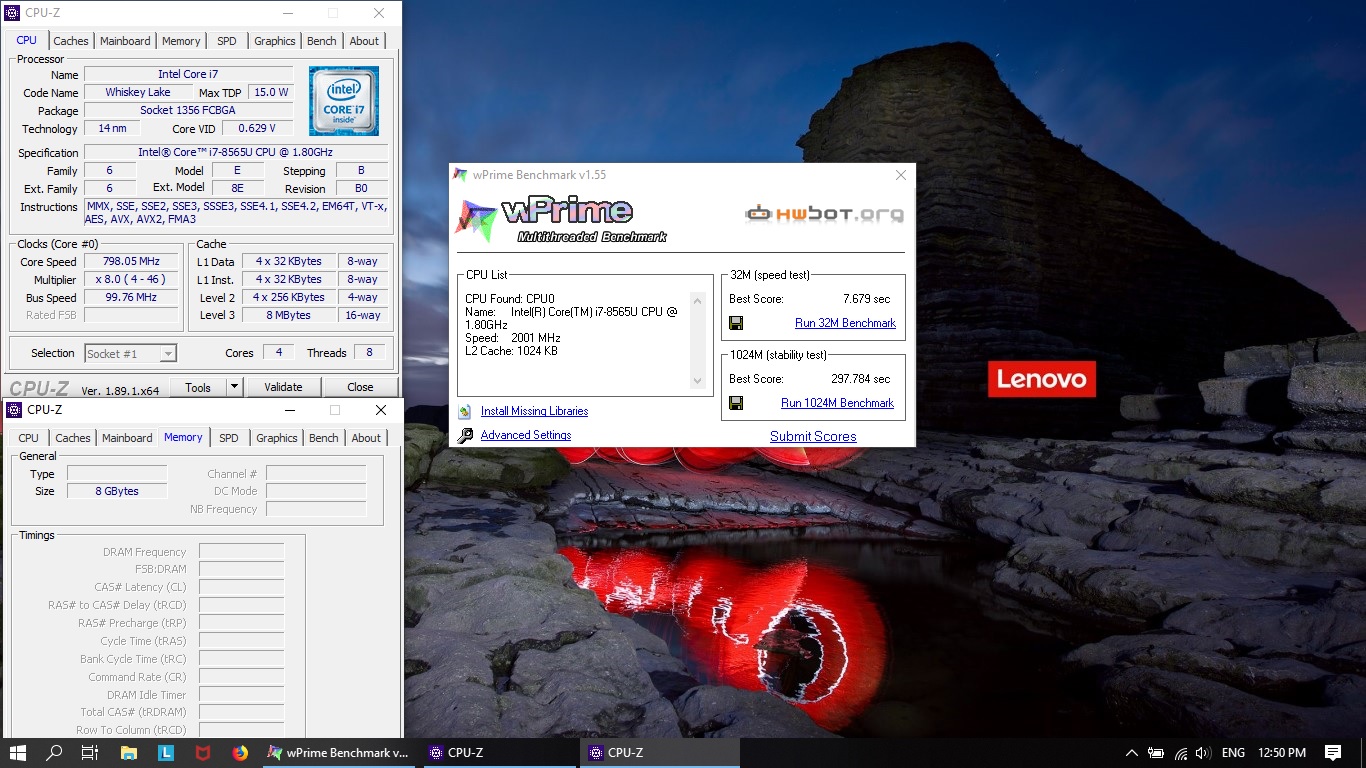Open About tab in top CPU-Z window
The image size is (1366, 768).
tap(364, 41)
